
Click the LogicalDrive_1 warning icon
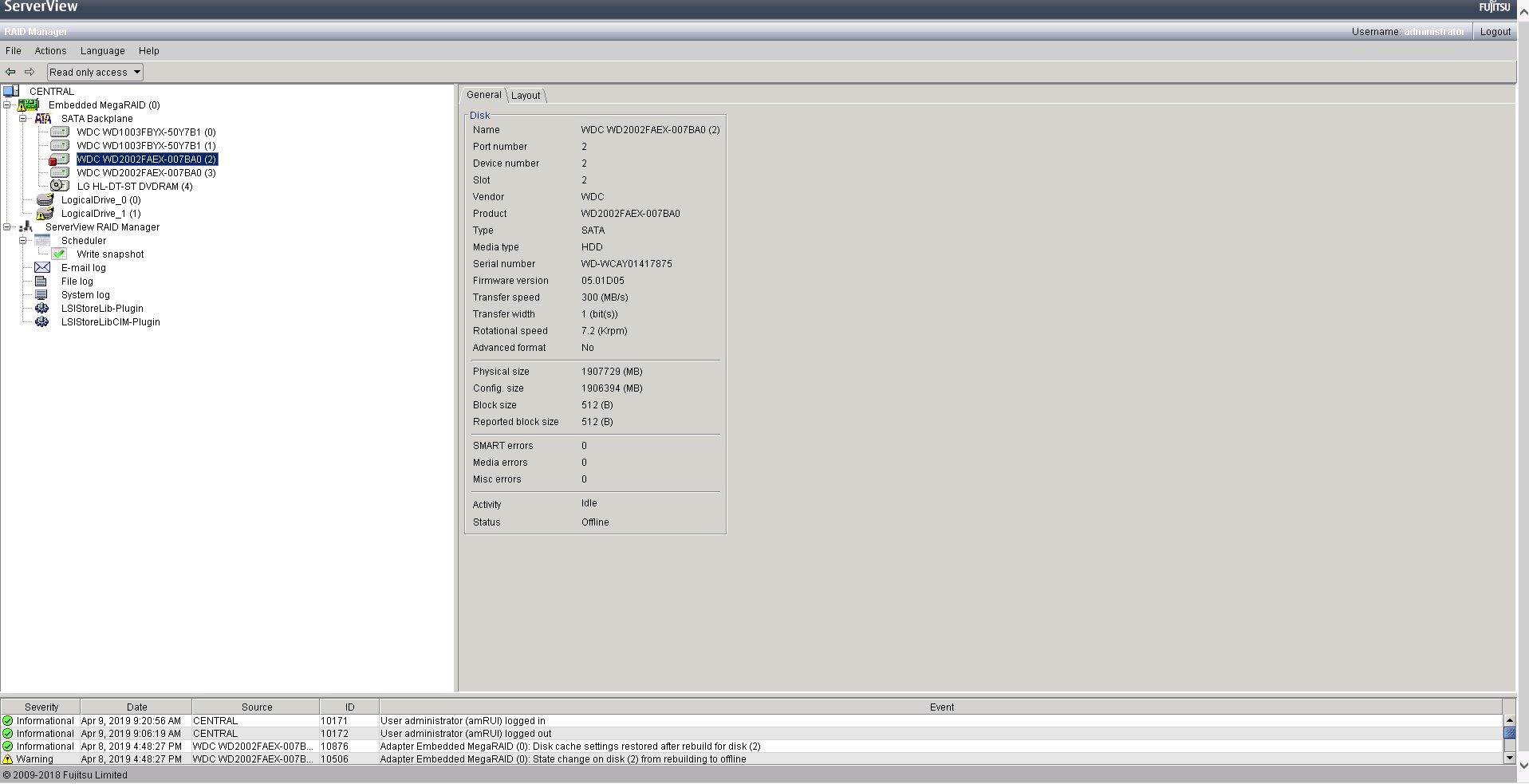tap(45, 213)
